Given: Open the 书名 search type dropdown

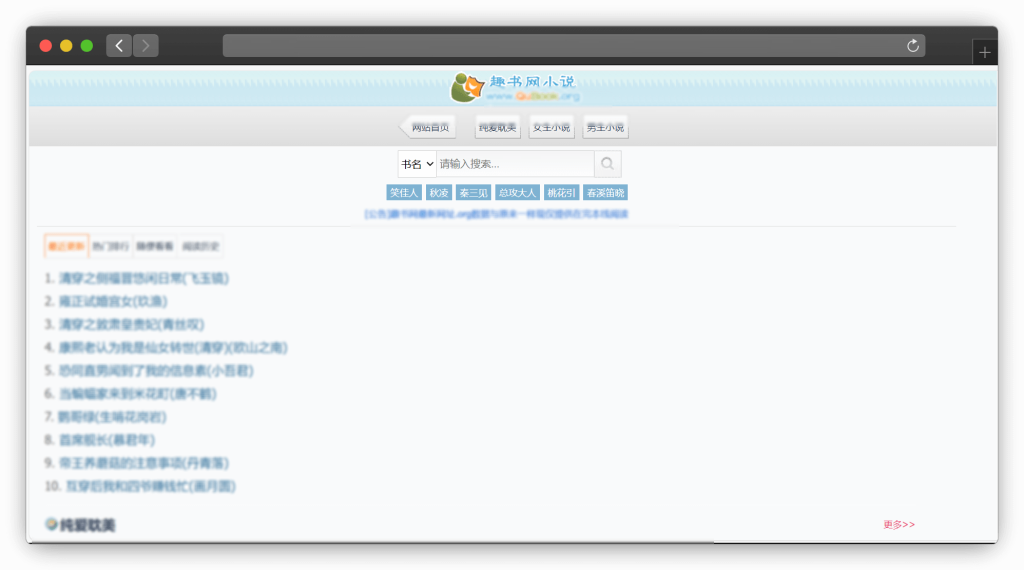Looking at the screenshot, I should click(417, 164).
